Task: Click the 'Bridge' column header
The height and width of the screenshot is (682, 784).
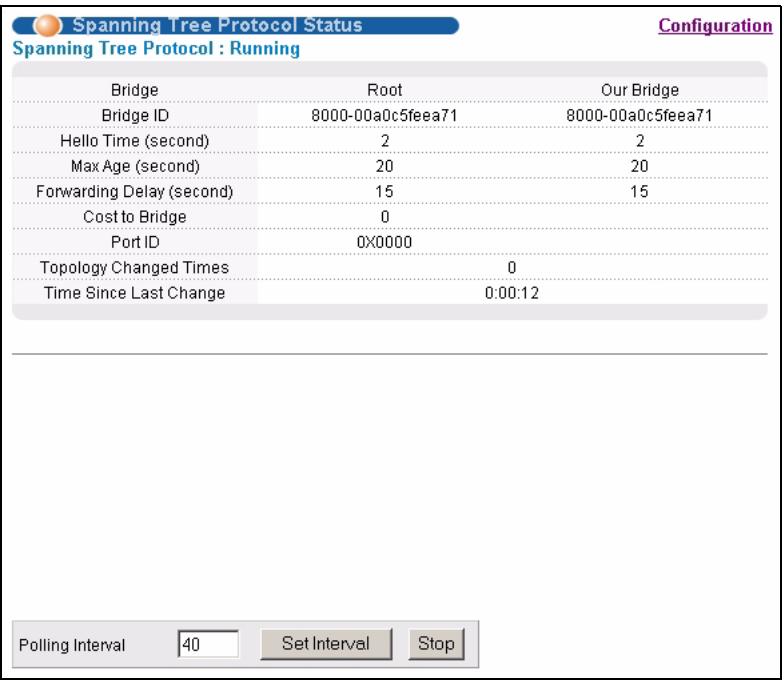Action: tap(134, 90)
